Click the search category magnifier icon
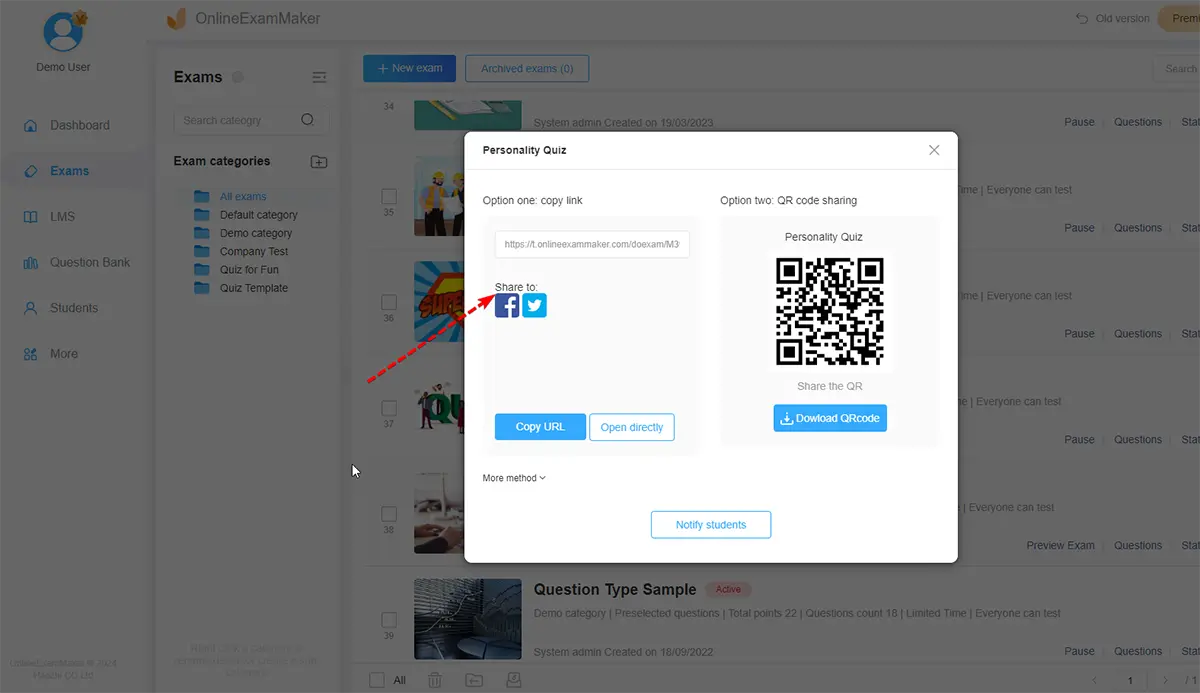Viewport: 1200px width, 693px height. click(308, 120)
